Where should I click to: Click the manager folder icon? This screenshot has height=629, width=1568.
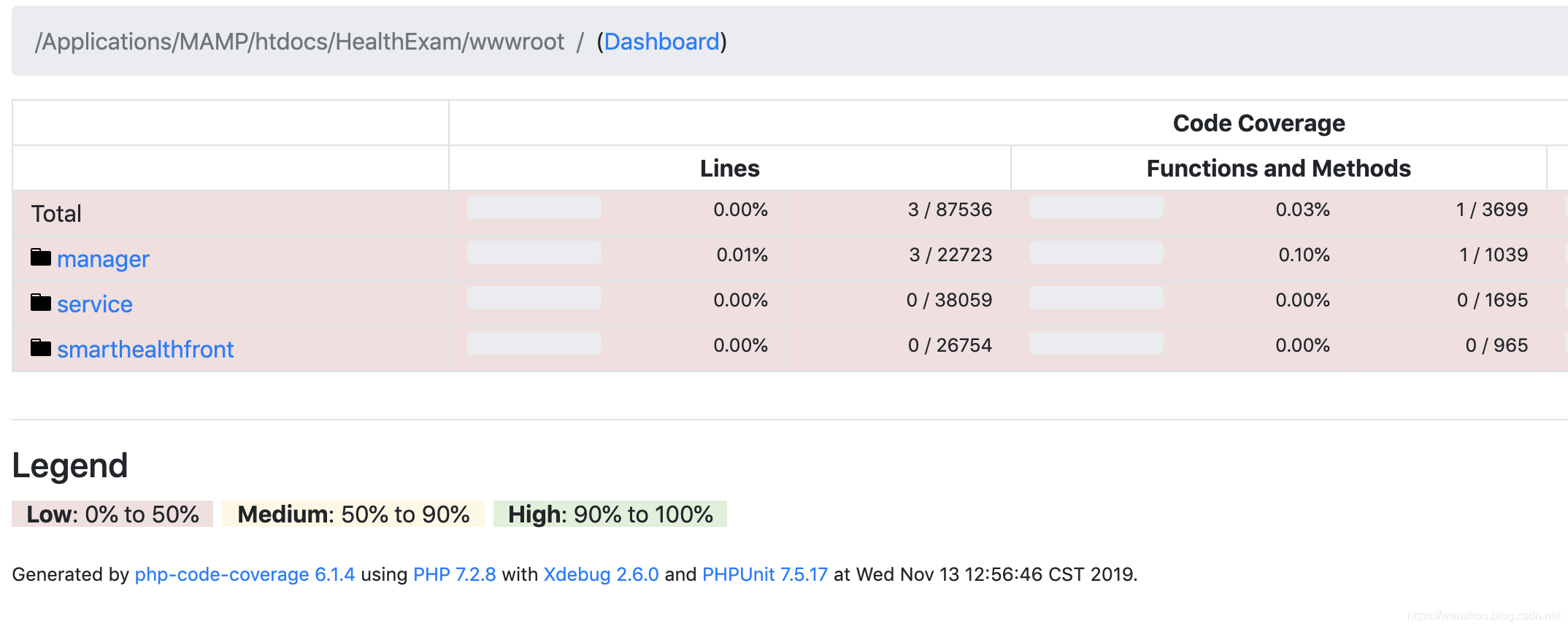pyautogui.click(x=41, y=257)
